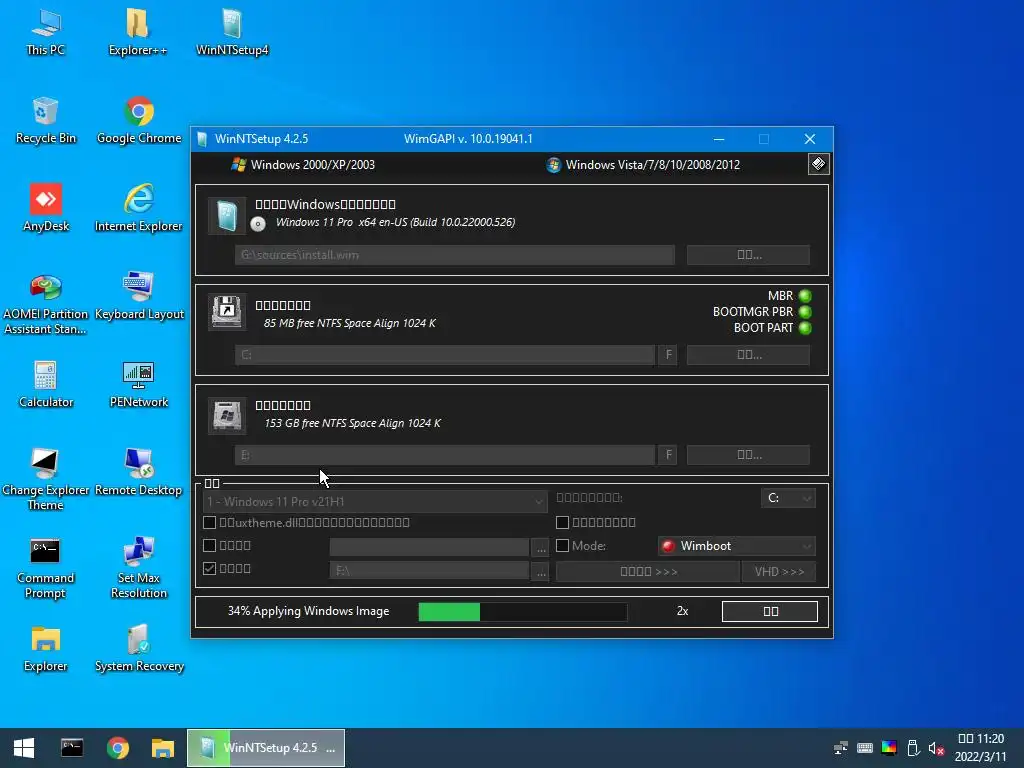The height and width of the screenshot is (768, 1024).
Task: Open the VHD >>> button
Action: (778, 571)
